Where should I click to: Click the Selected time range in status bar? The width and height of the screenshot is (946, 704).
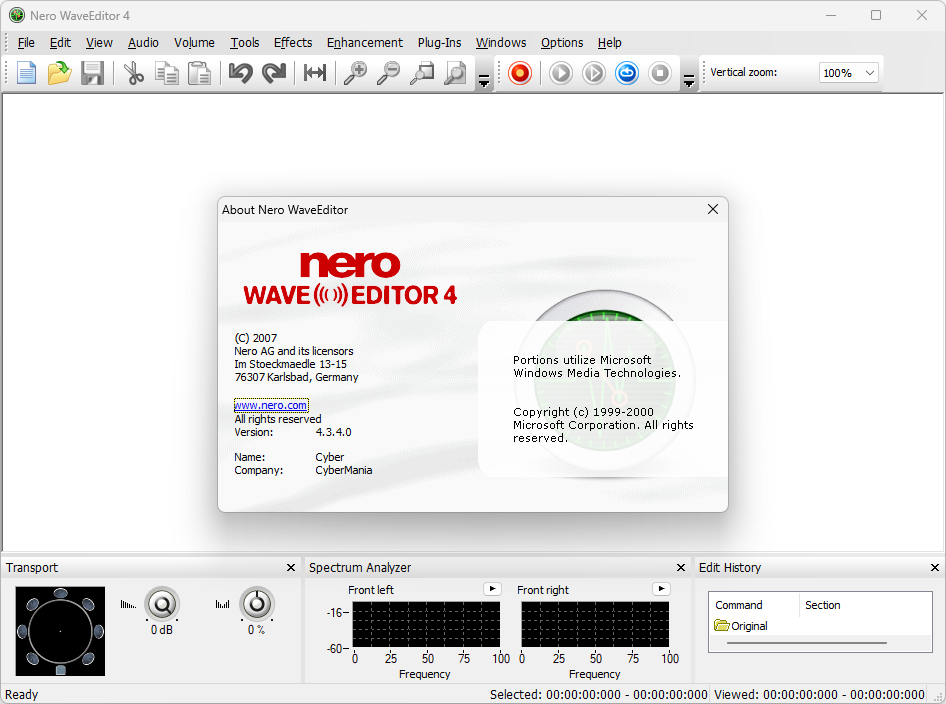598,695
